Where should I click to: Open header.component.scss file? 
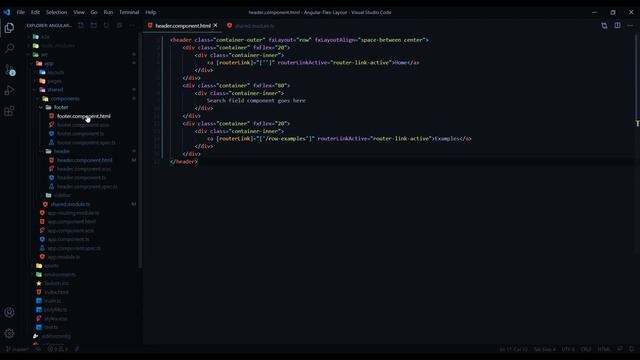coord(84,169)
